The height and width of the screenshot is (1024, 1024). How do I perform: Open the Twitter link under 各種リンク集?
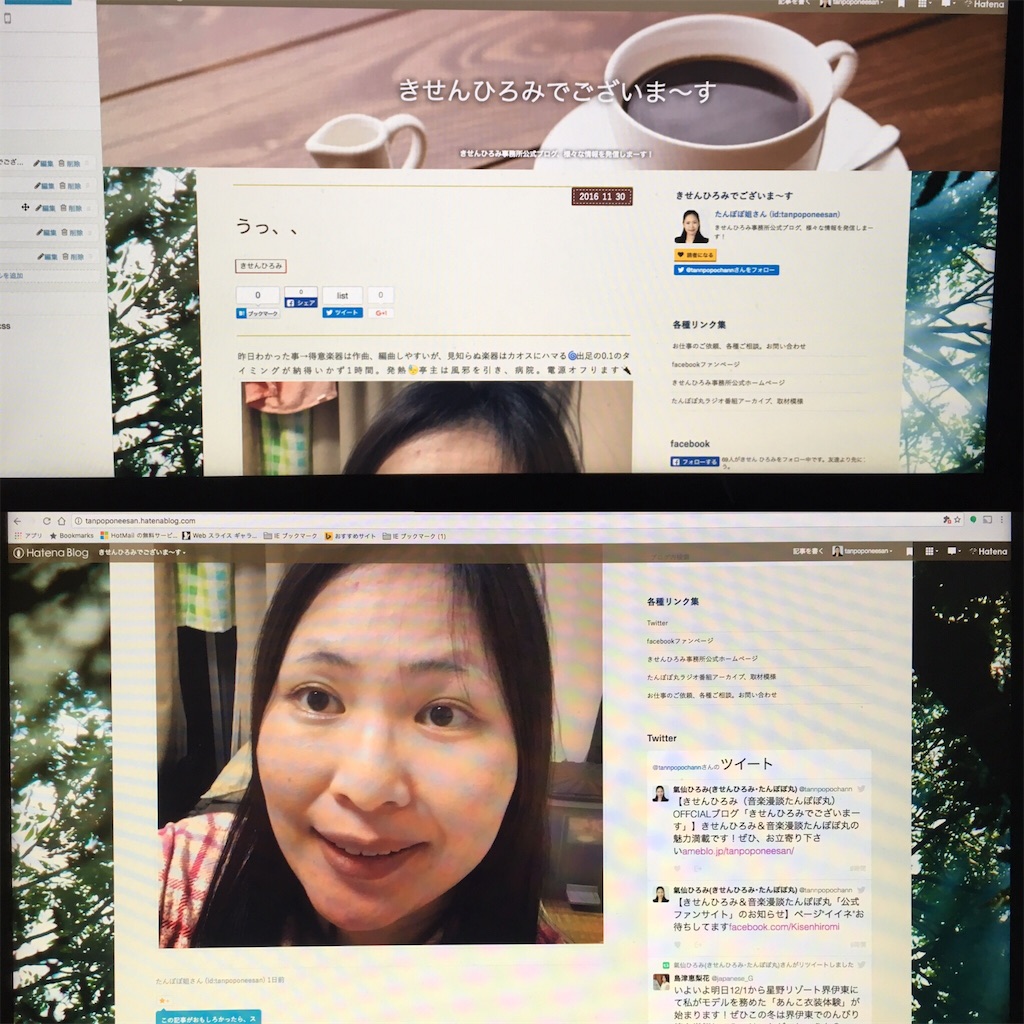[x=657, y=623]
